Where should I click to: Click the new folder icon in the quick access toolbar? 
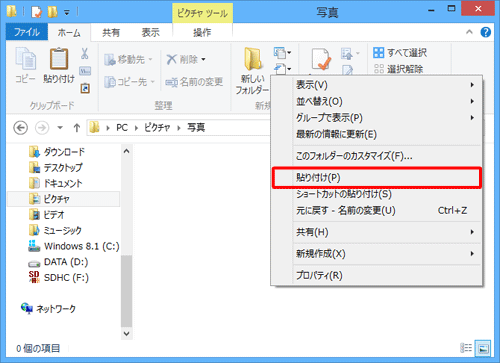[52, 12]
